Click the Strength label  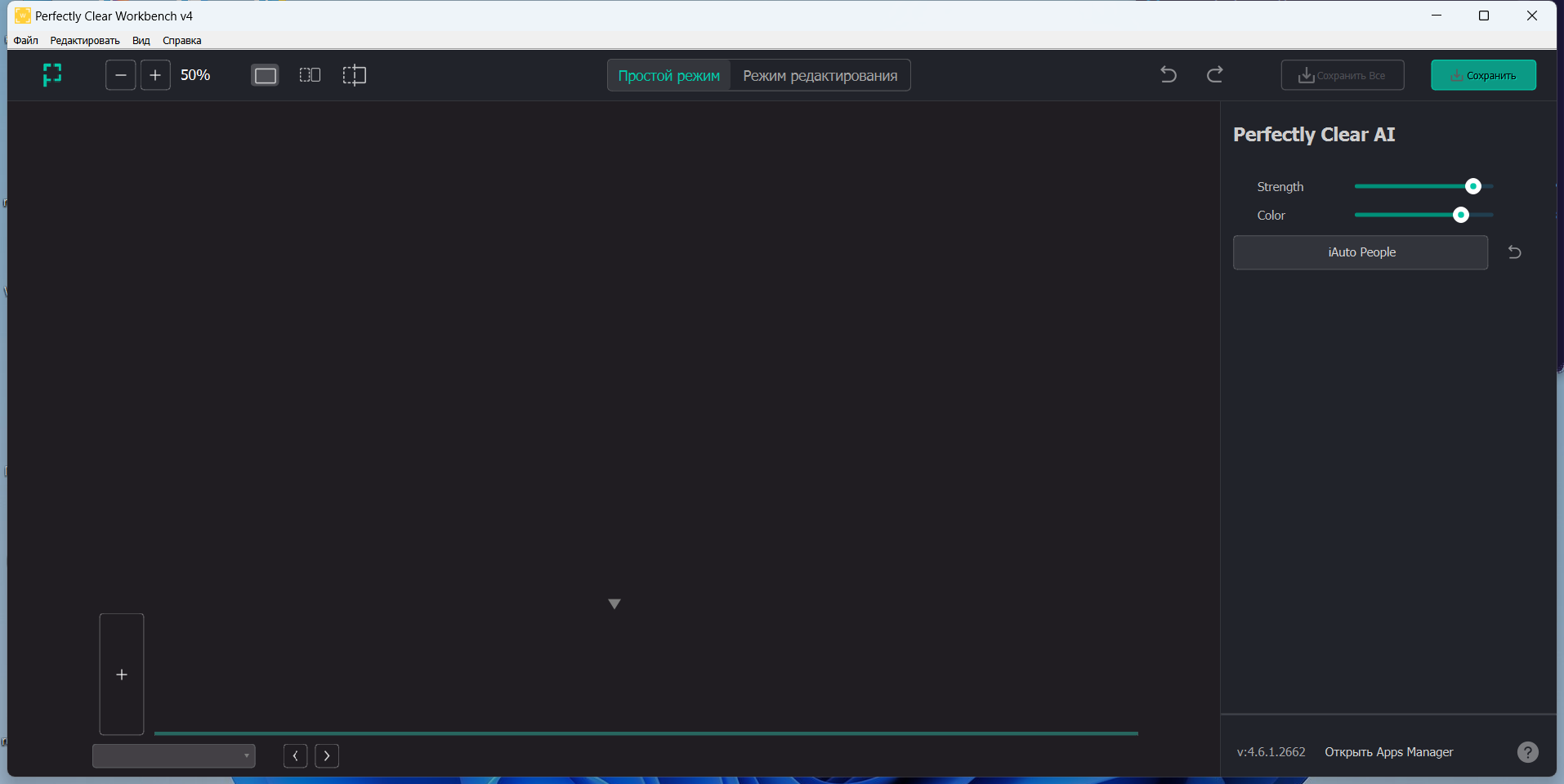pos(1280,187)
